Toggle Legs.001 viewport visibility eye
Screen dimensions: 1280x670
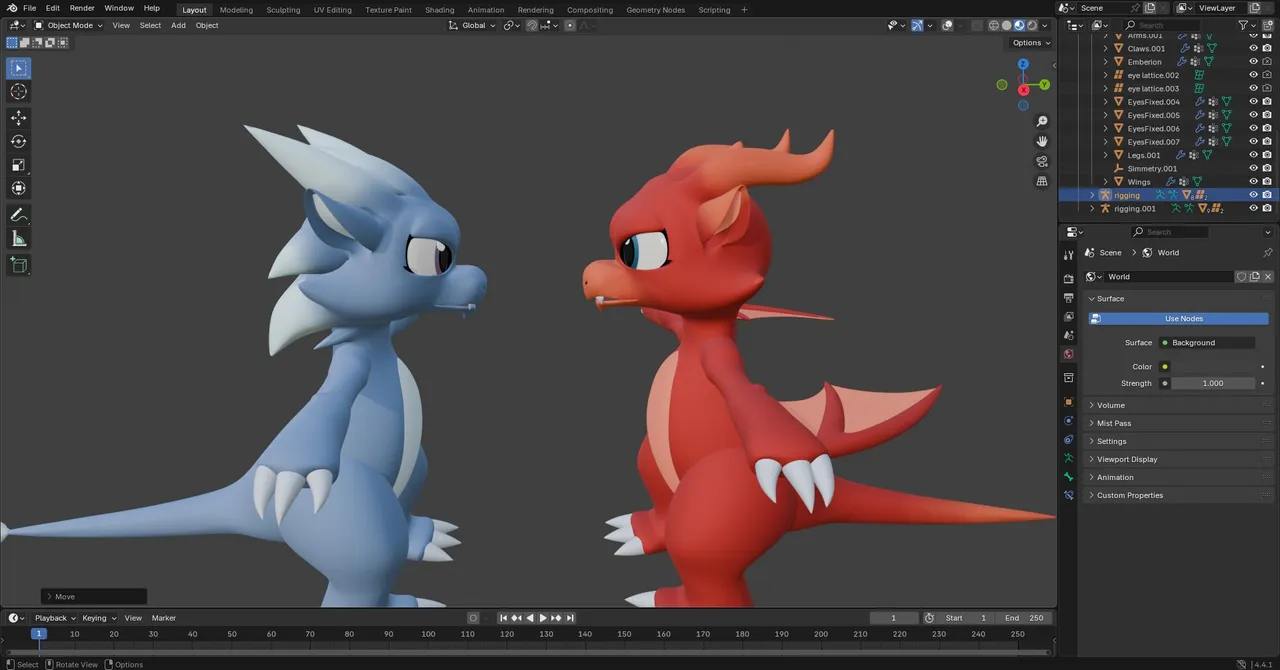[1253, 155]
